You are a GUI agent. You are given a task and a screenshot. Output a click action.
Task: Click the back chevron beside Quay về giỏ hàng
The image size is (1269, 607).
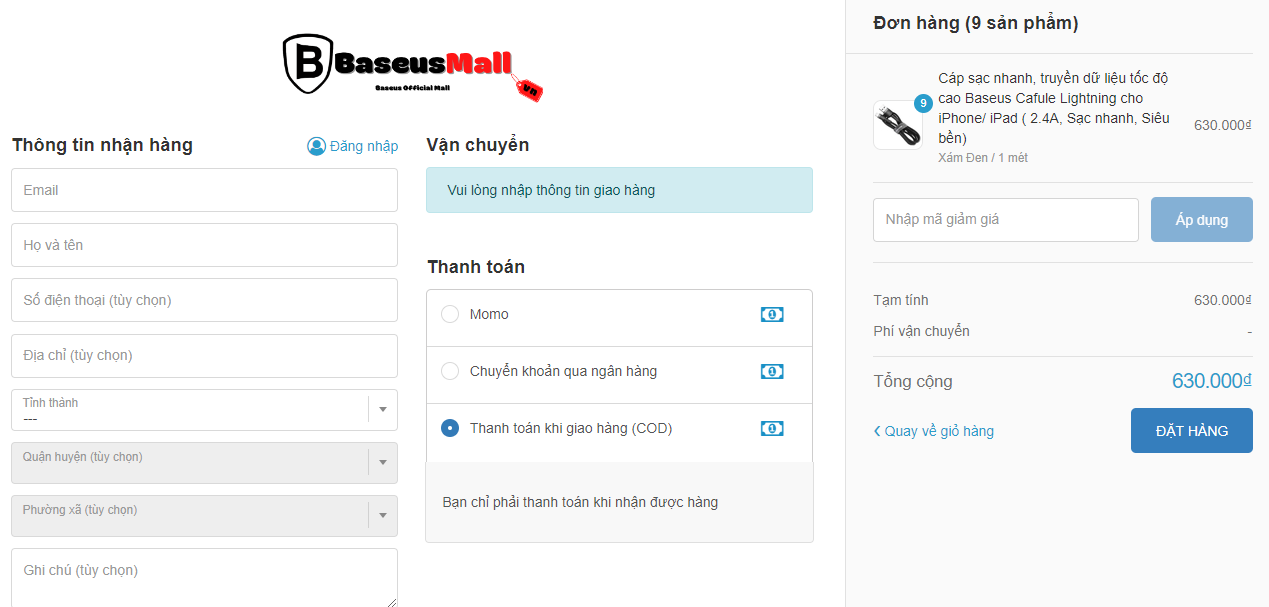point(877,431)
